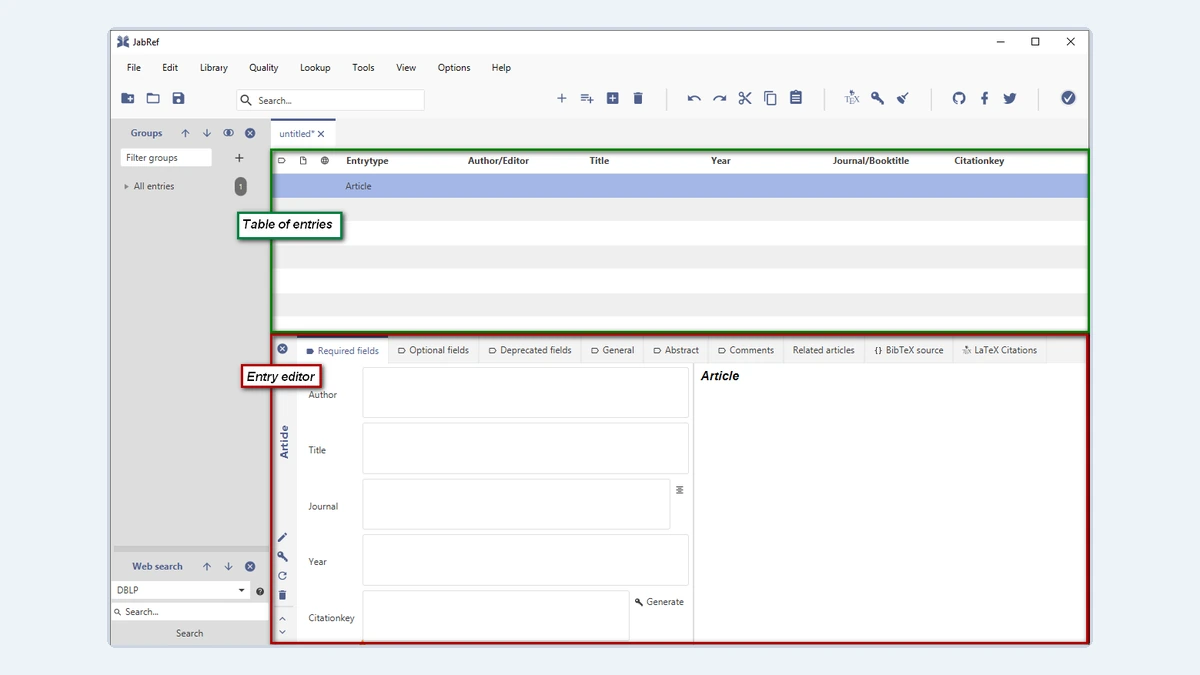The height and width of the screenshot is (675, 1200).
Task: Open the File menu
Action: pyautogui.click(x=134, y=68)
